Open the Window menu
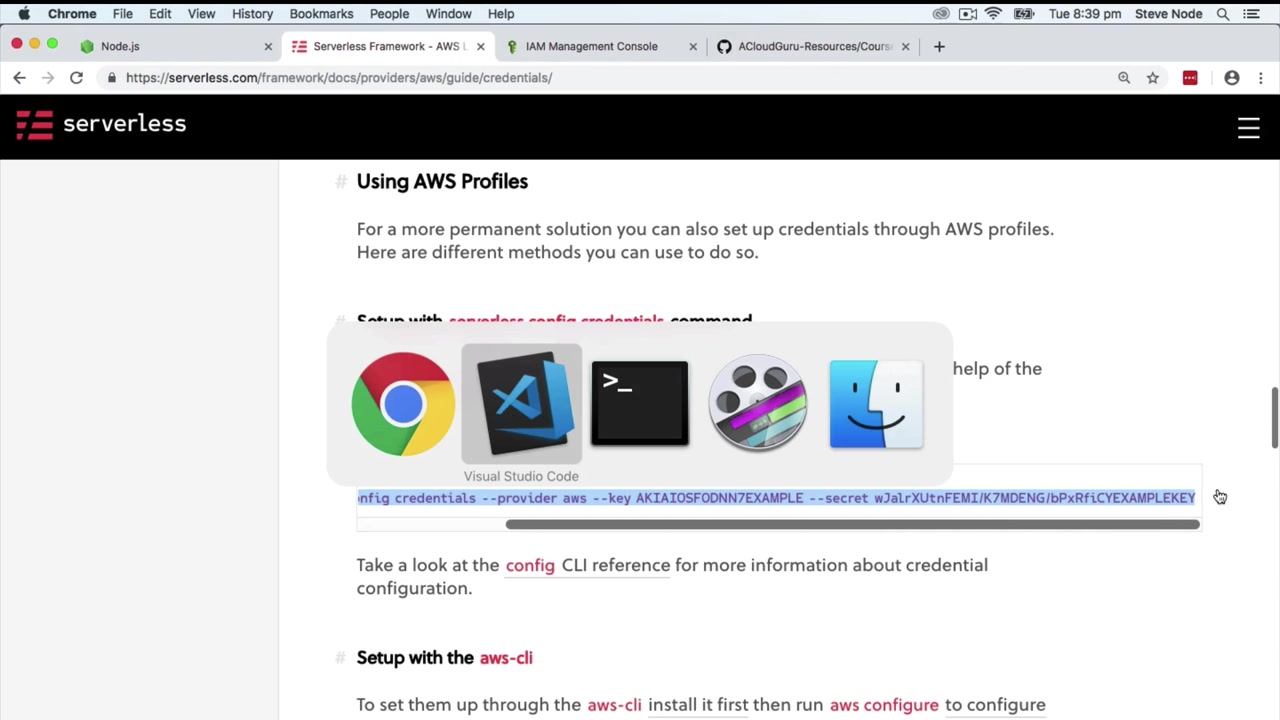Viewport: 1280px width, 720px height. coord(448,14)
